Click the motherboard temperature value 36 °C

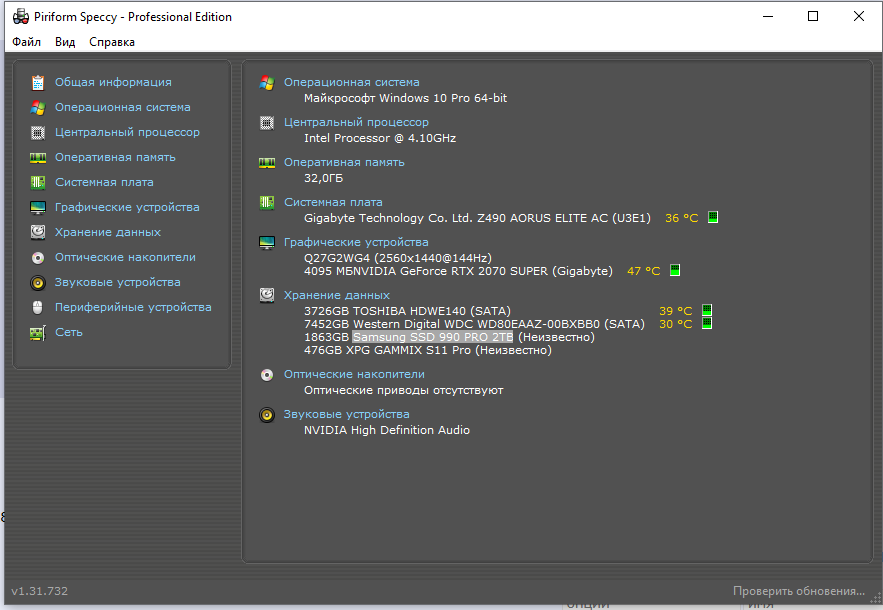681,218
